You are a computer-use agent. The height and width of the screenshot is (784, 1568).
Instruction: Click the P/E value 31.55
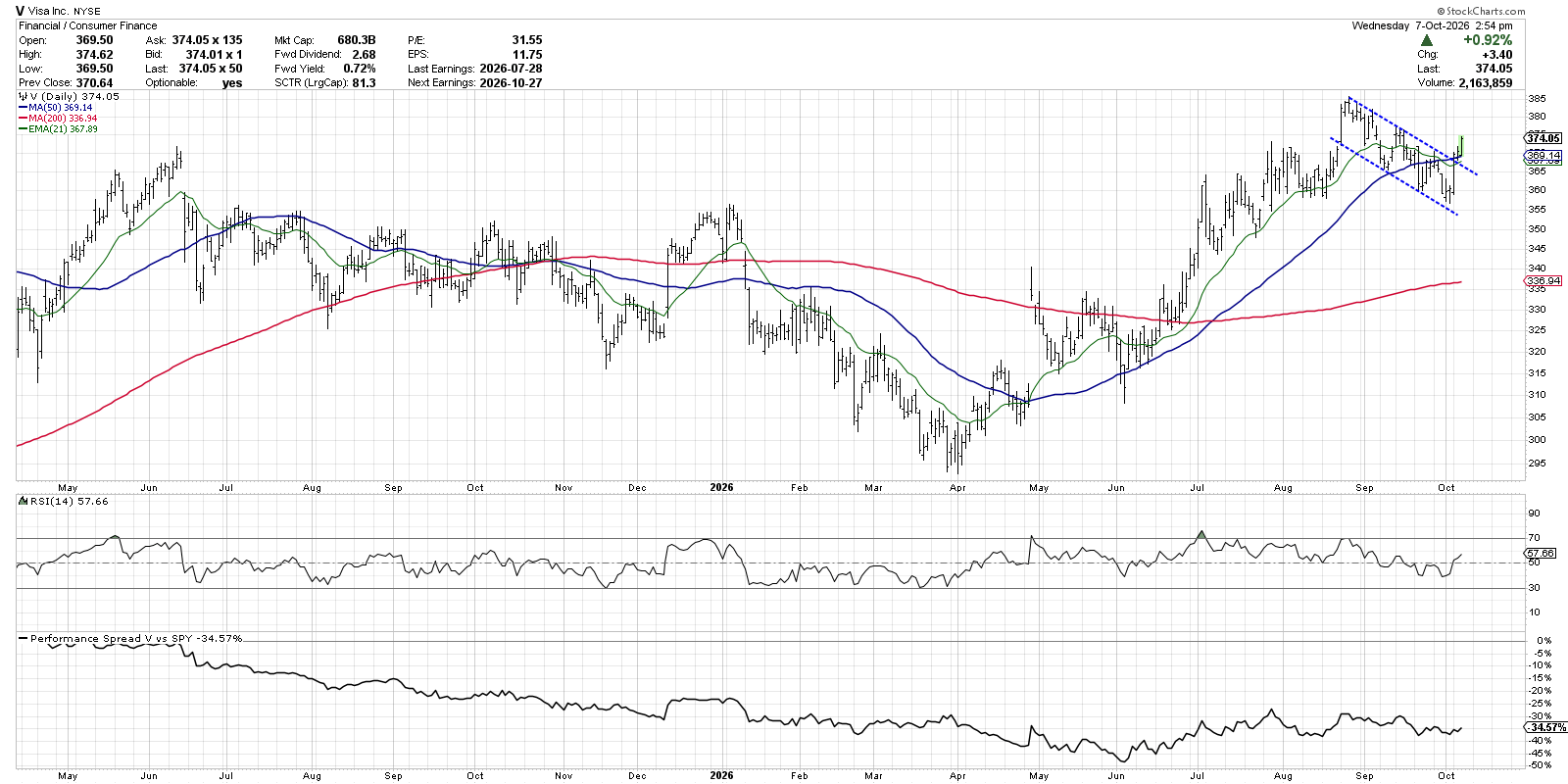(527, 40)
